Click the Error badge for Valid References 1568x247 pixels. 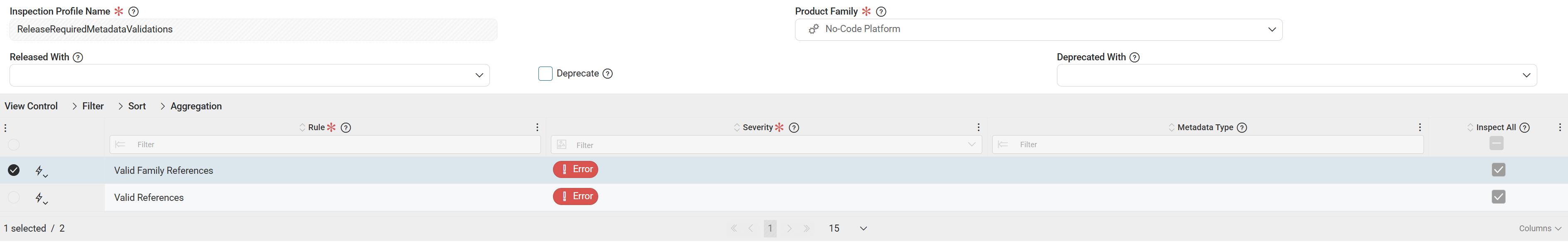pos(575,196)
